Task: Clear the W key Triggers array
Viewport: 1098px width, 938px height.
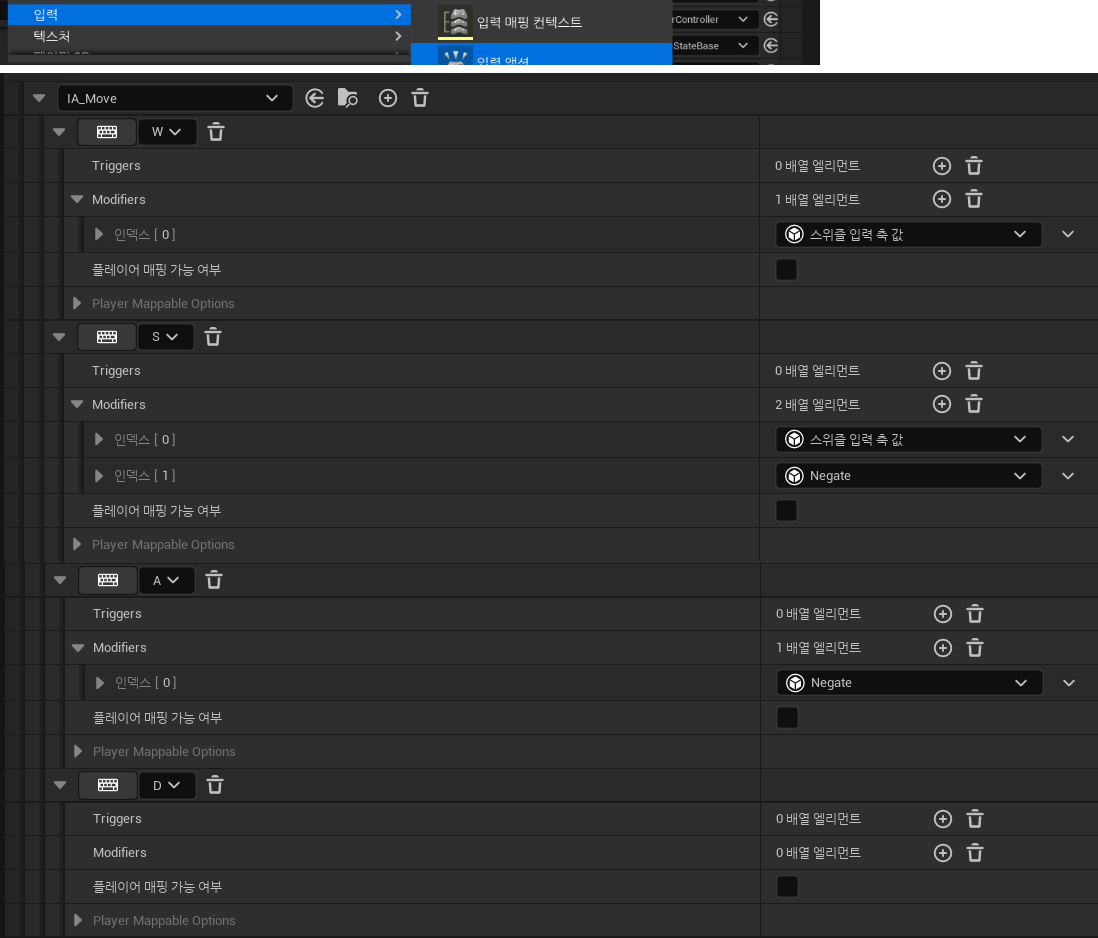Action: [974, 166]
